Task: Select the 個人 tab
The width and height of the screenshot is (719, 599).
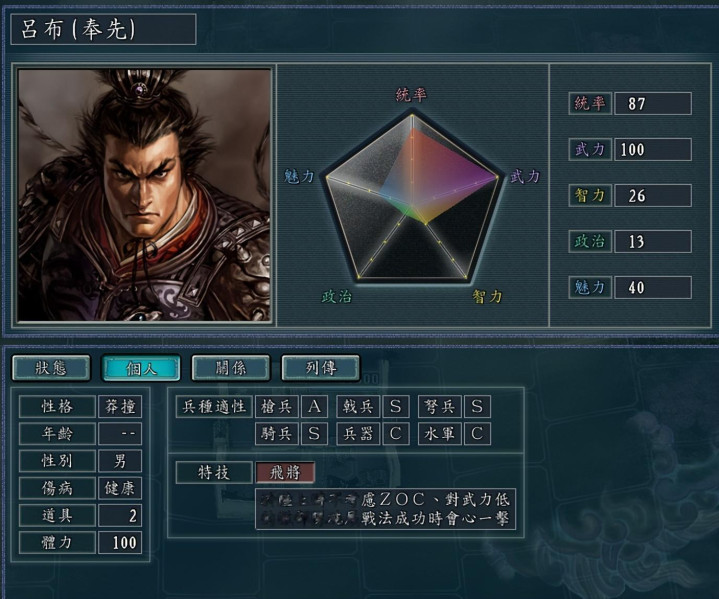Action: coord(141,368)
